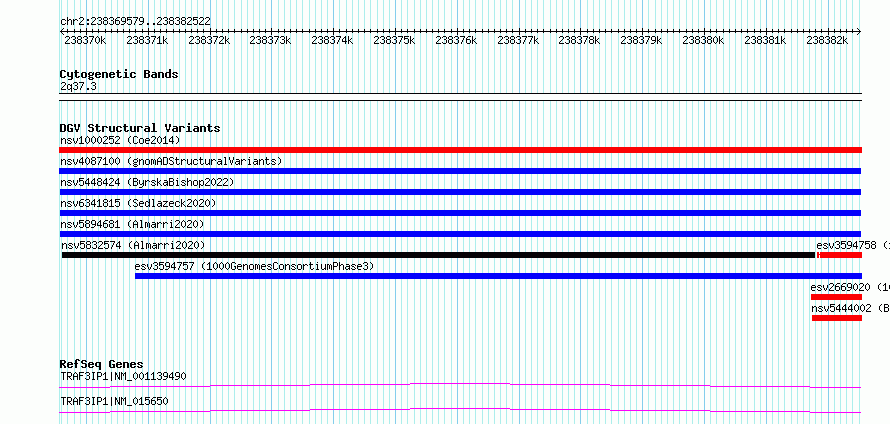The image size is (890, 424).
Task: Click the red esv2669020 variant bar
Action: [x=836, y=297]
